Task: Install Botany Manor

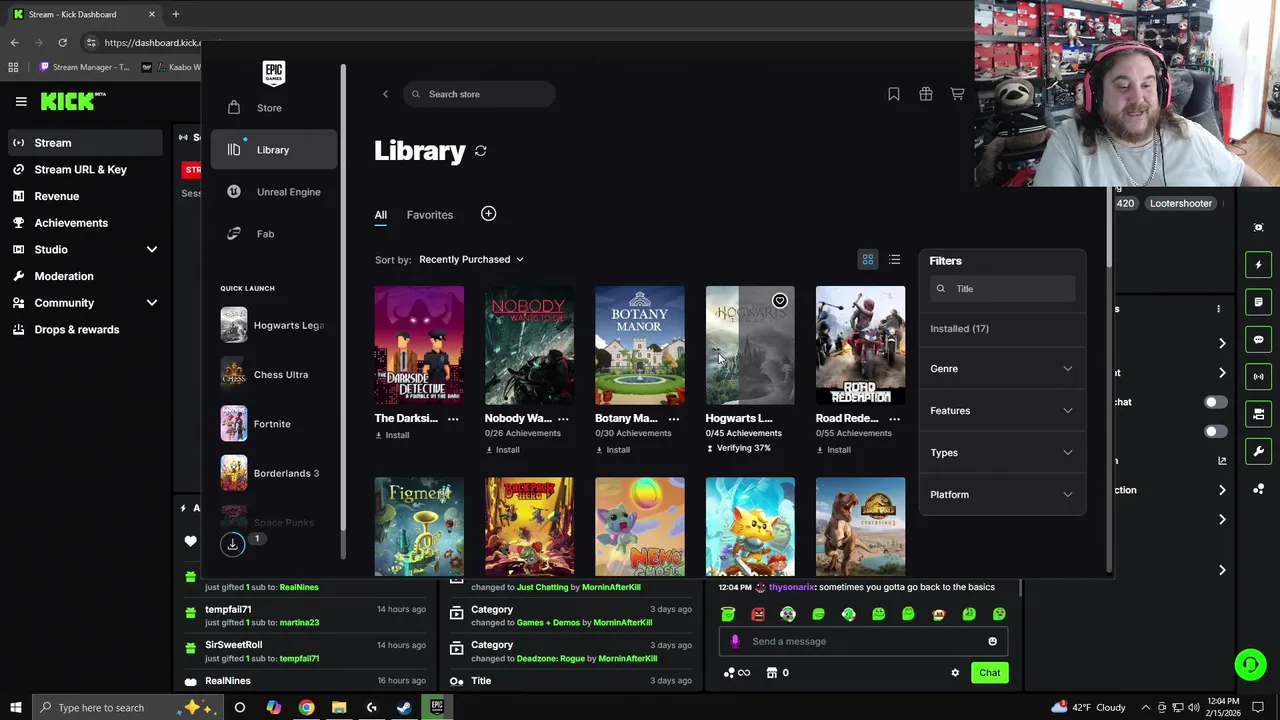Action: click(613, 450)
